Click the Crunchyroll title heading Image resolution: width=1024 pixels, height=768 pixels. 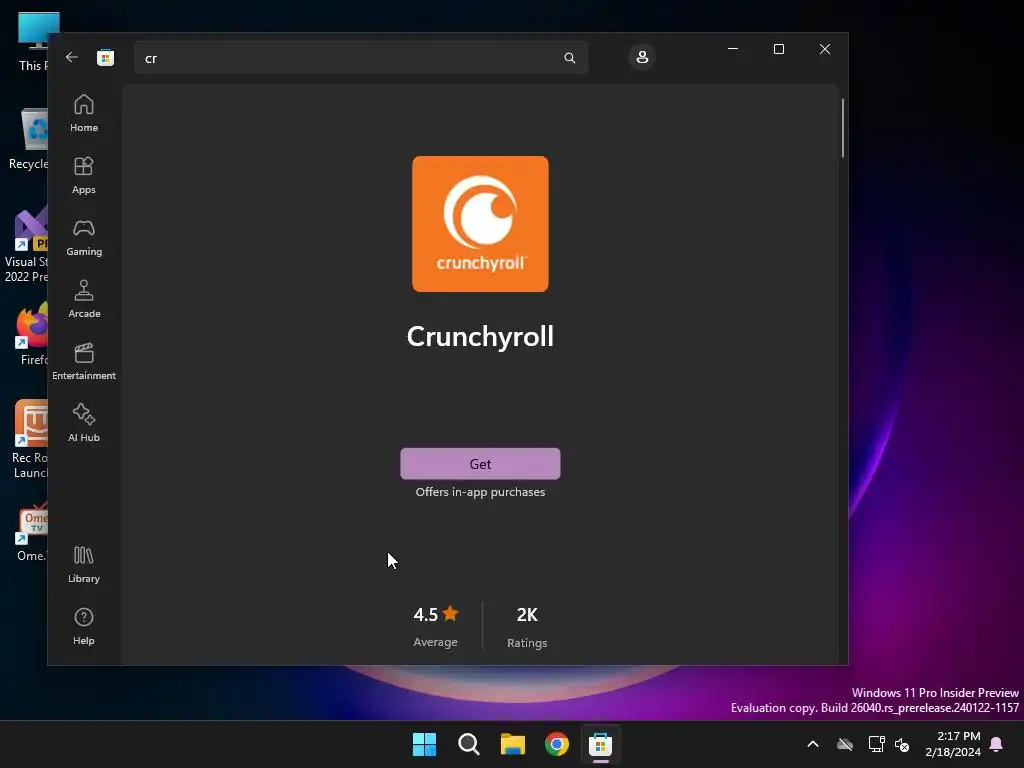click(x=480, y=337)
